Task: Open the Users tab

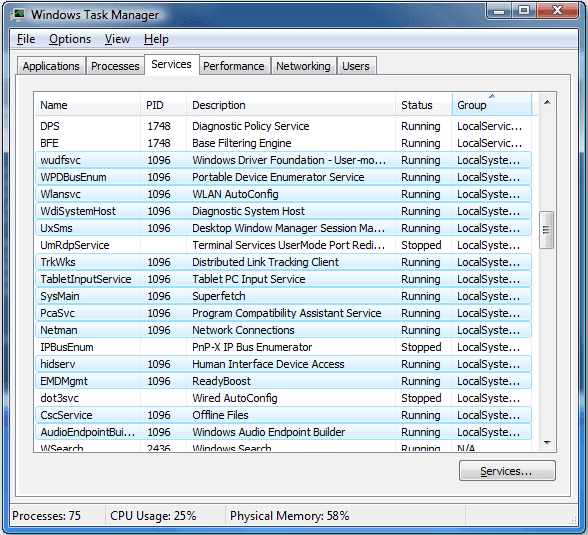Action: 356,66
